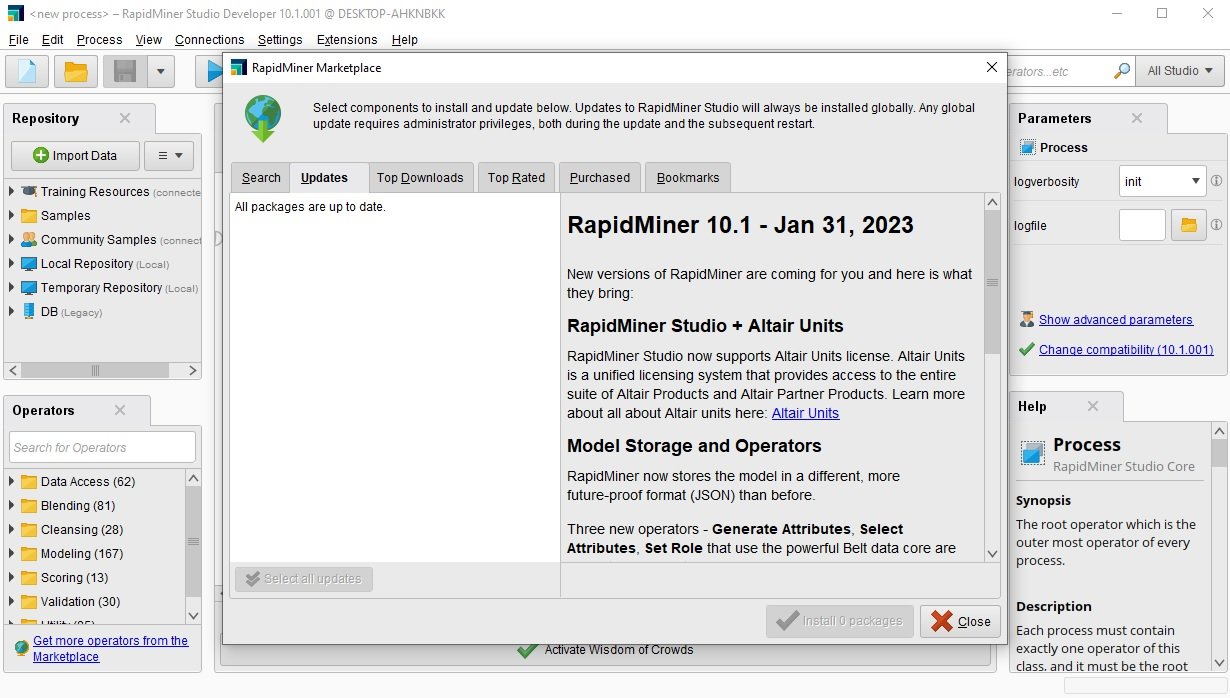Click the Marketplace globe icon beside the operators link
This screenshot has width=1230, height=698.
21,648
